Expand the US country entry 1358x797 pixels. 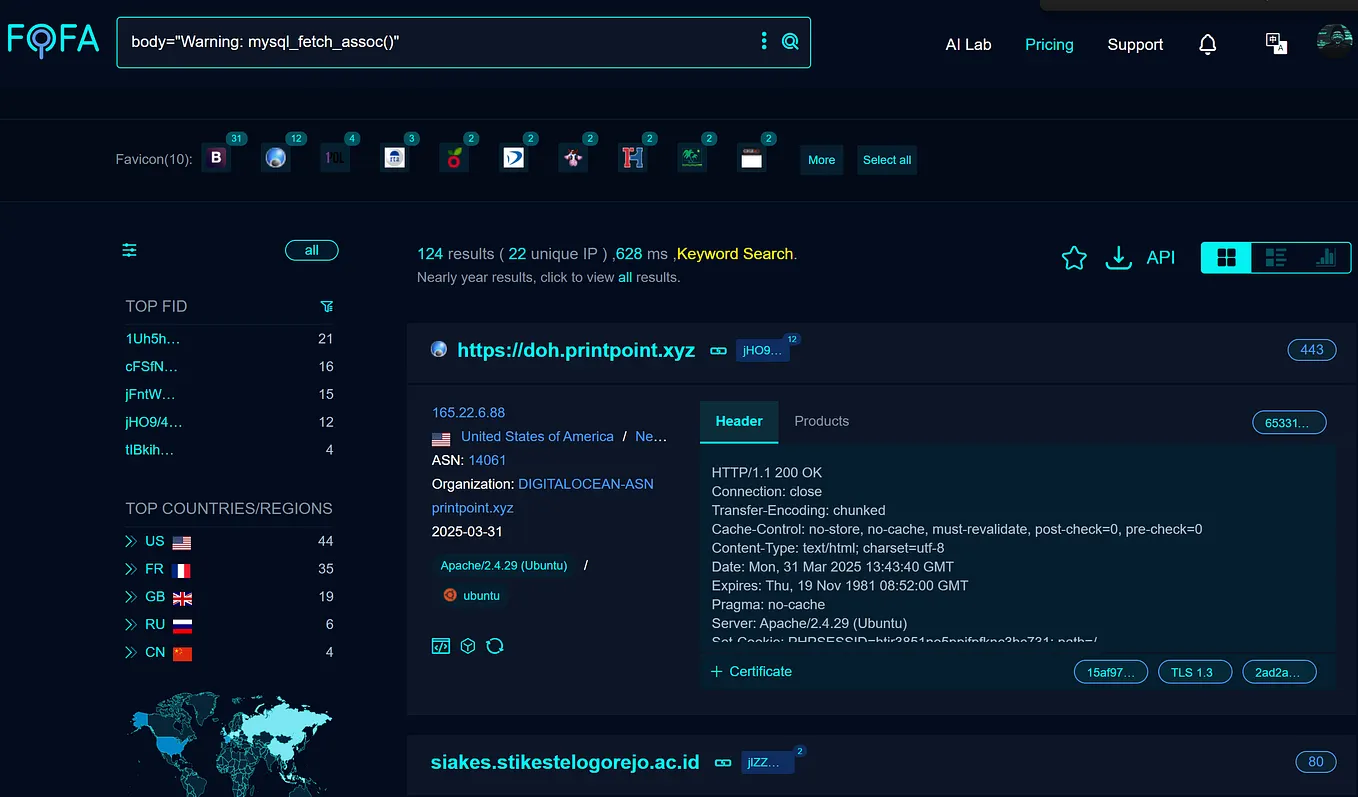tap(131, 540)
